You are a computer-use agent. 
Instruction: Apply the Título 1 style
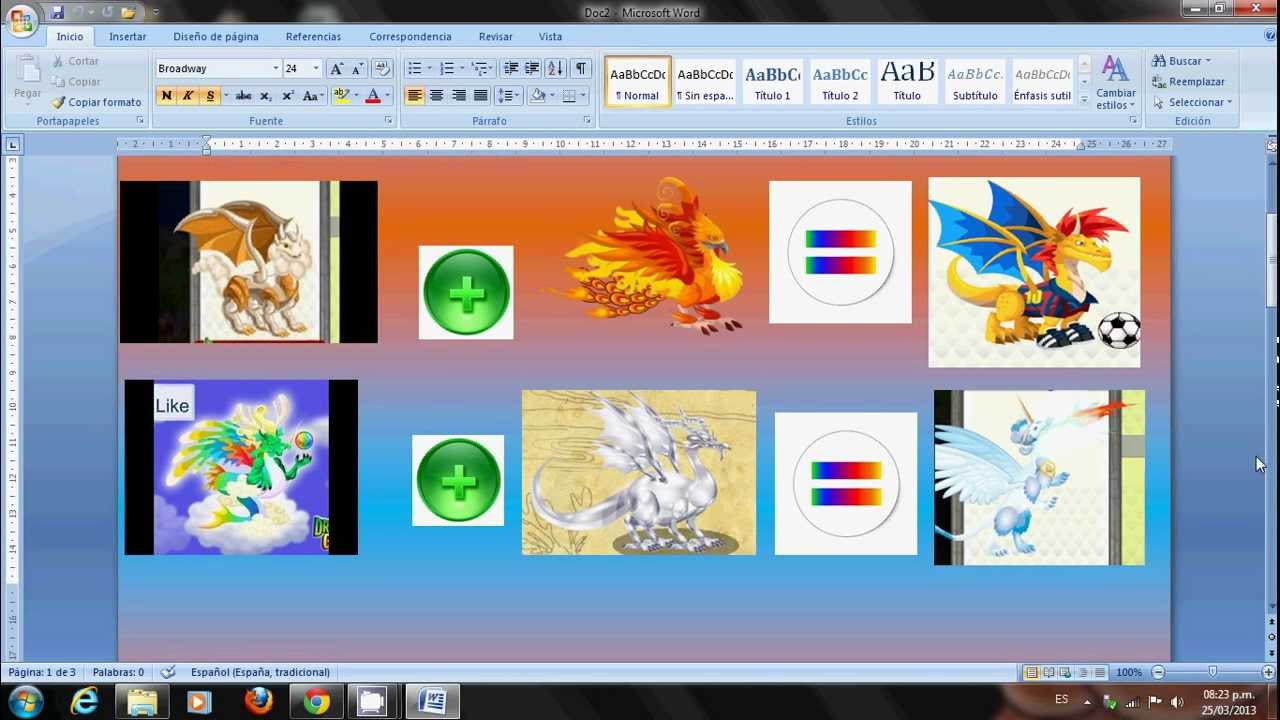(x=772, y=81)
